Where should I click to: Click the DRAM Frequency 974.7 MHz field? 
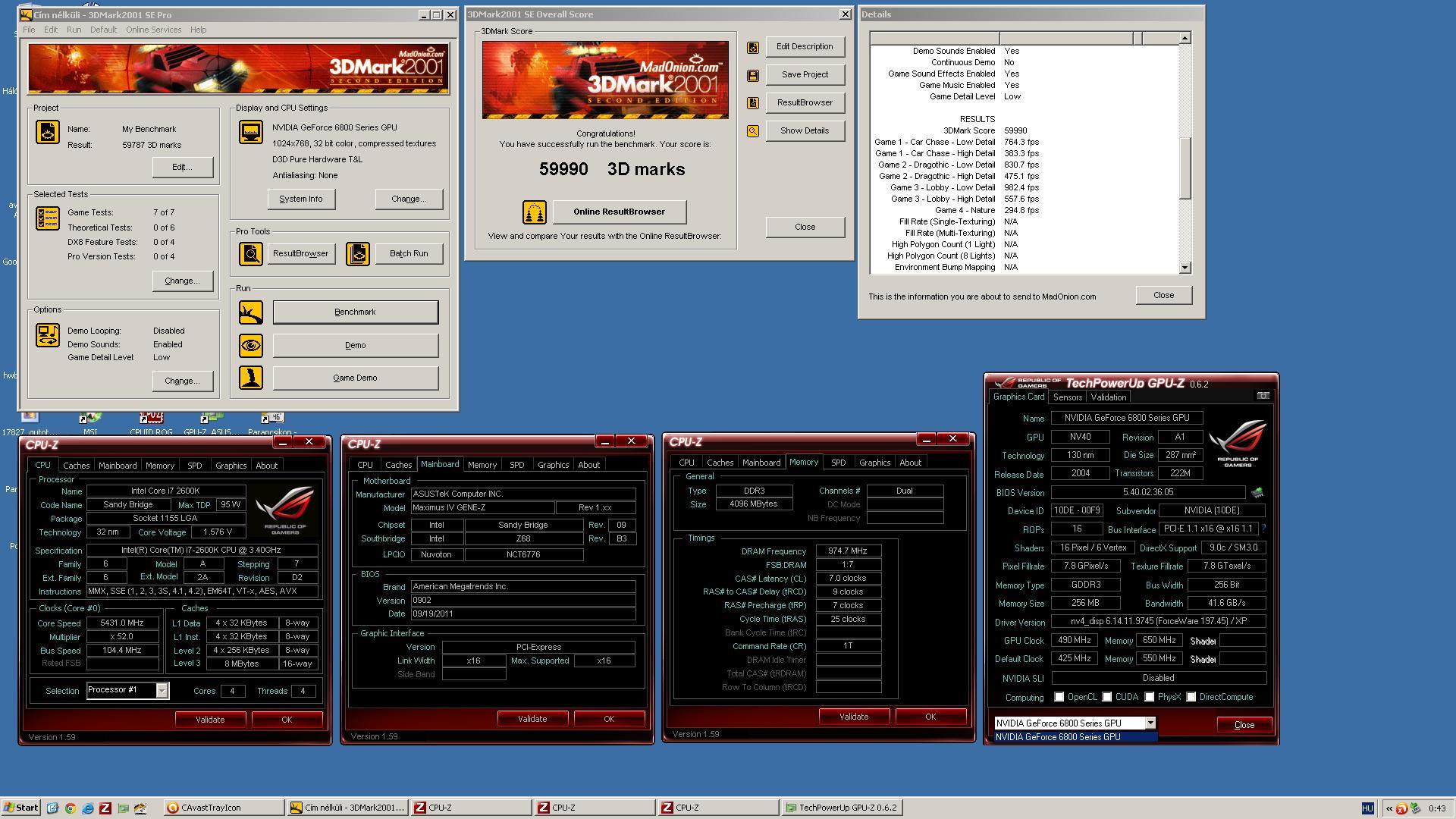pyautogui.click(x=849, y=551)
